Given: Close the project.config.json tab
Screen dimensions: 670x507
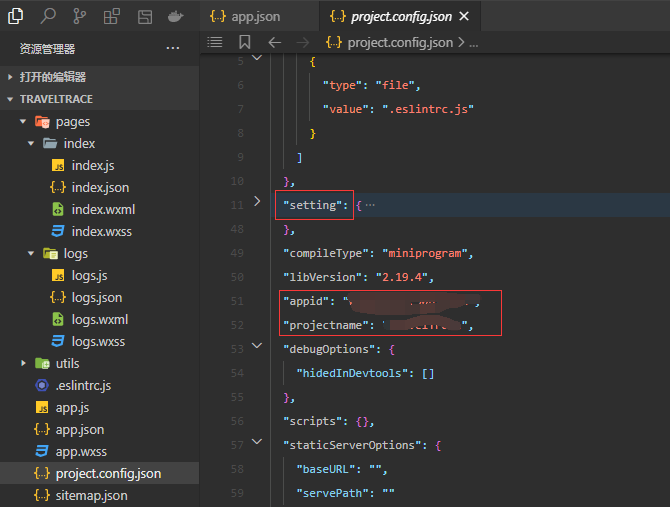Looking at the screenshot, I should coord(464,16).
